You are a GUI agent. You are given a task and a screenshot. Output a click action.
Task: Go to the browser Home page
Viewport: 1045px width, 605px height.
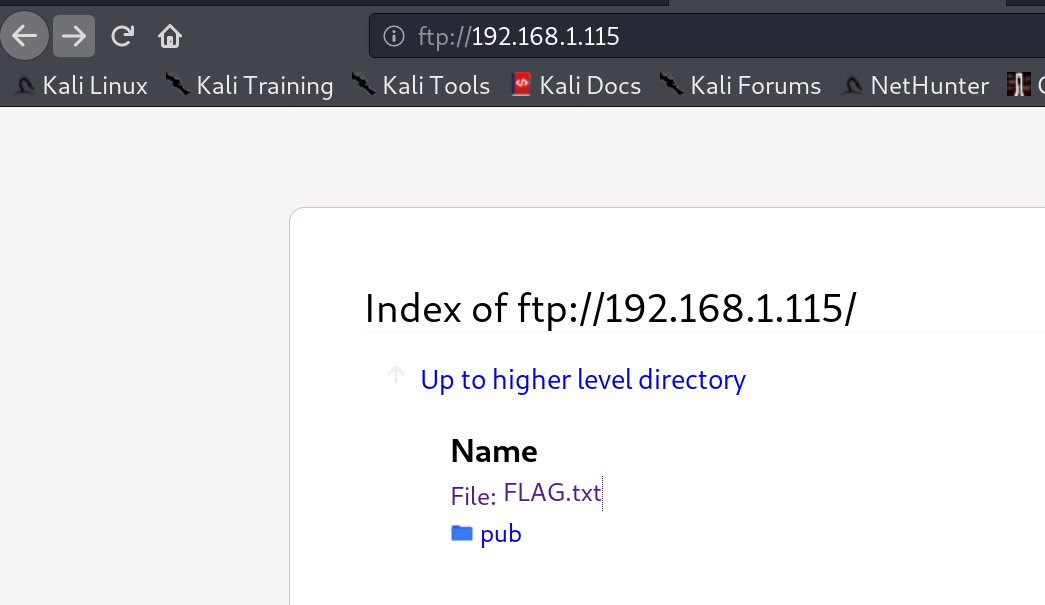tap(170, 37)
